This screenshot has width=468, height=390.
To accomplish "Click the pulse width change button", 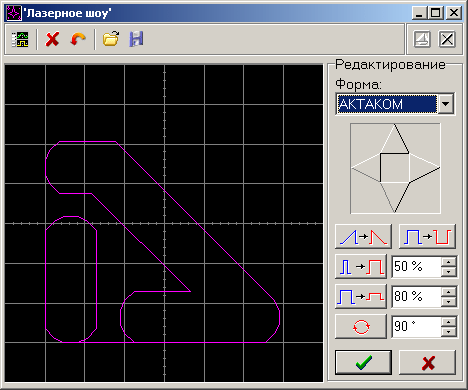I will [361, 267].
